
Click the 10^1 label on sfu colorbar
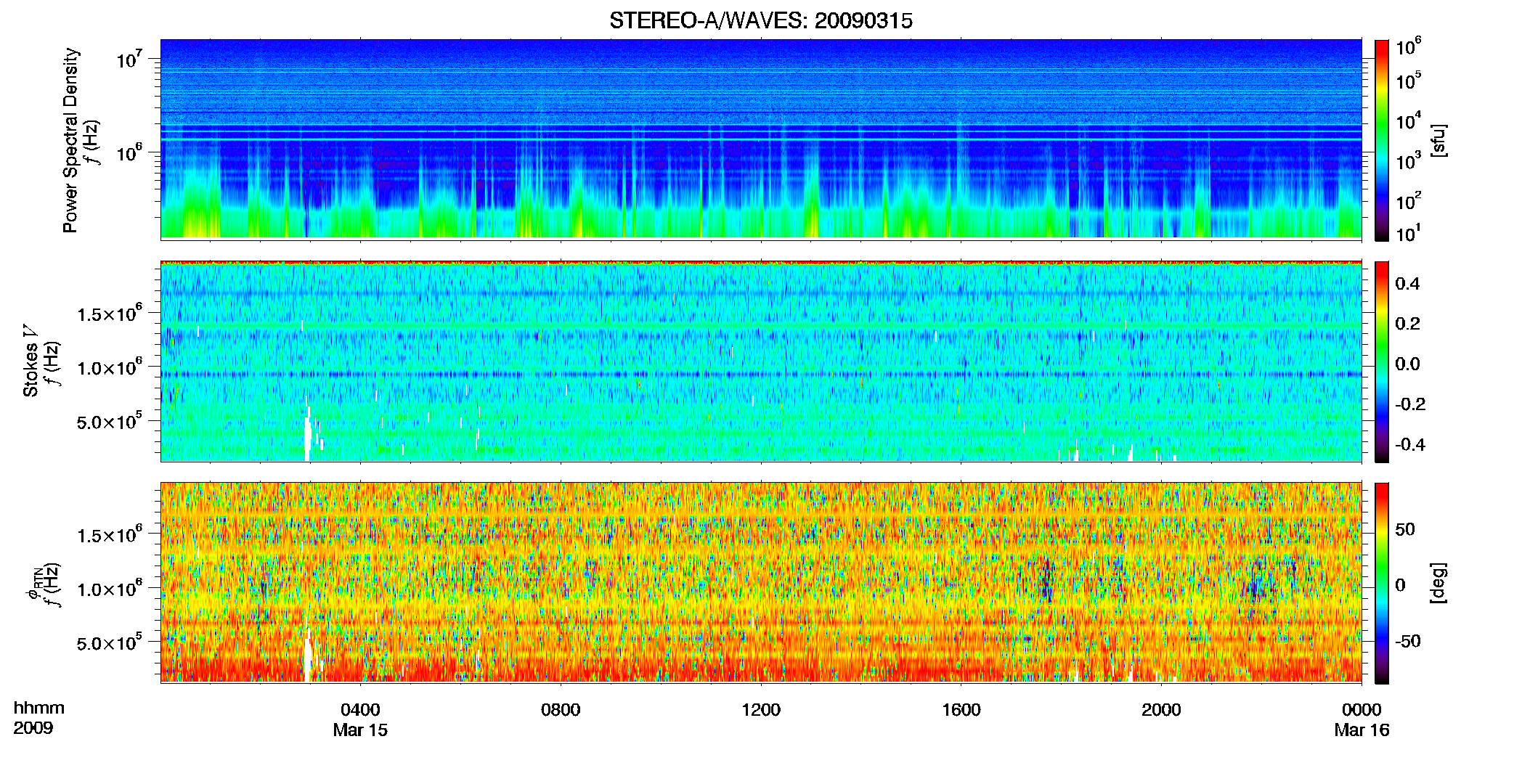(1409, 234)
